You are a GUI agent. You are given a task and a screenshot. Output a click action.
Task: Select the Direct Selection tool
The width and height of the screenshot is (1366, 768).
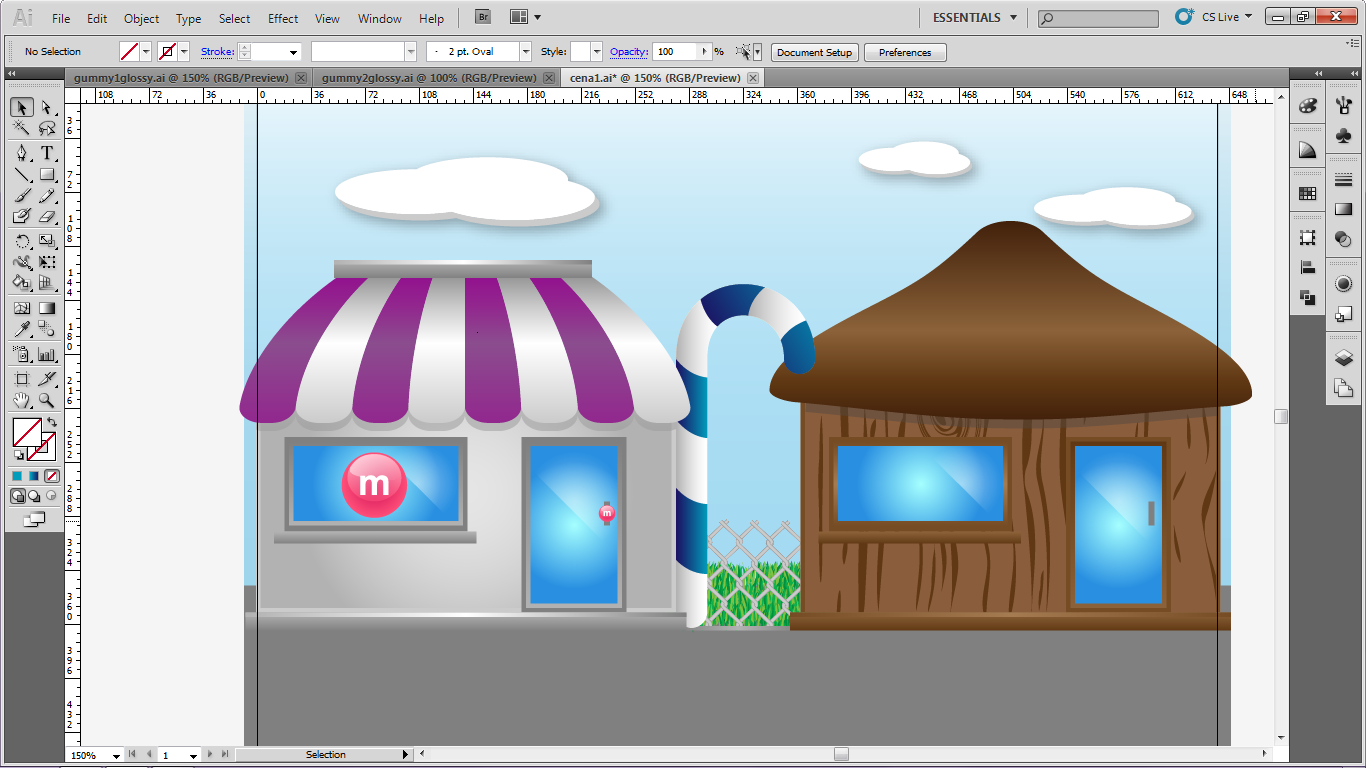[46, 107]
